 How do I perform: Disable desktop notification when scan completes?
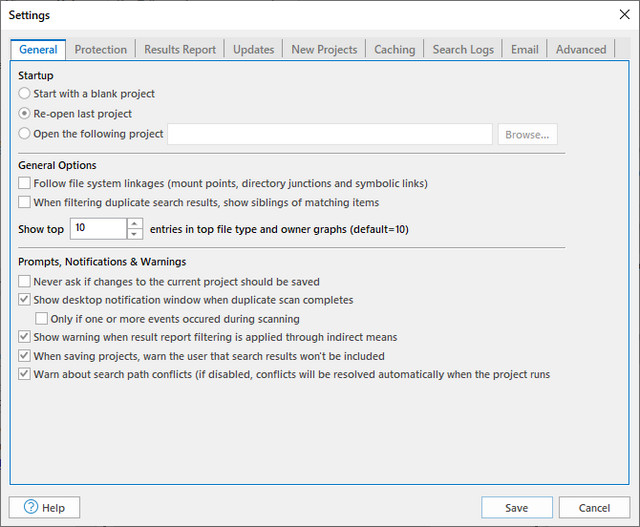tap(25, 300)
